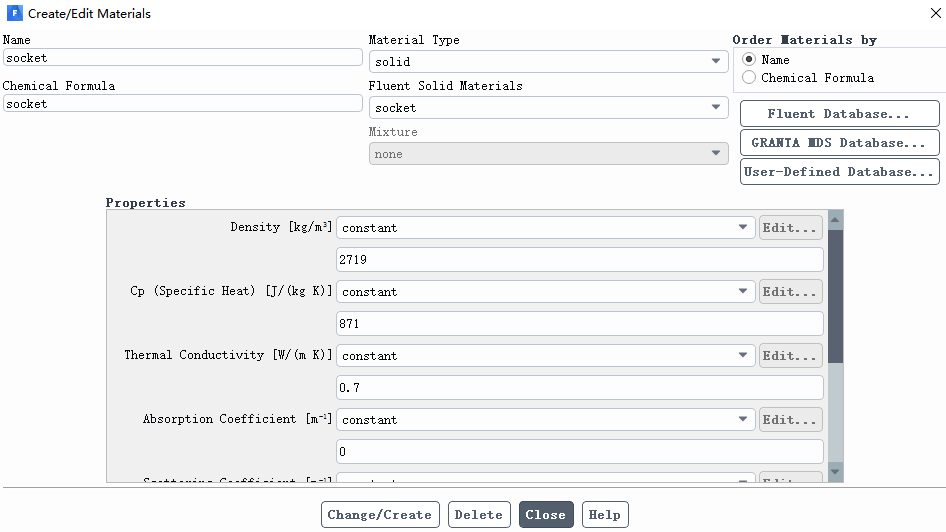Click the Properties section heading
Image resolution: width=946 pixels, height=532 pixels.
coord(145,203)
